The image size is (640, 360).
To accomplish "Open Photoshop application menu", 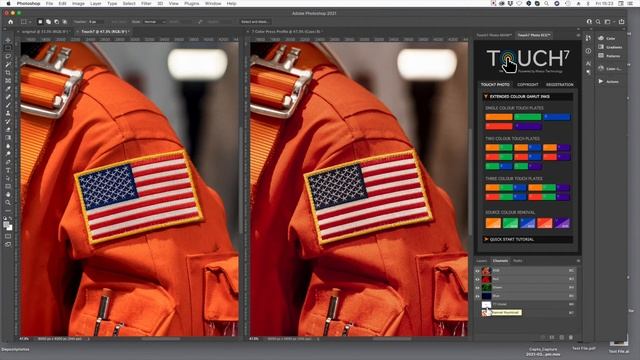I will 28,3.
